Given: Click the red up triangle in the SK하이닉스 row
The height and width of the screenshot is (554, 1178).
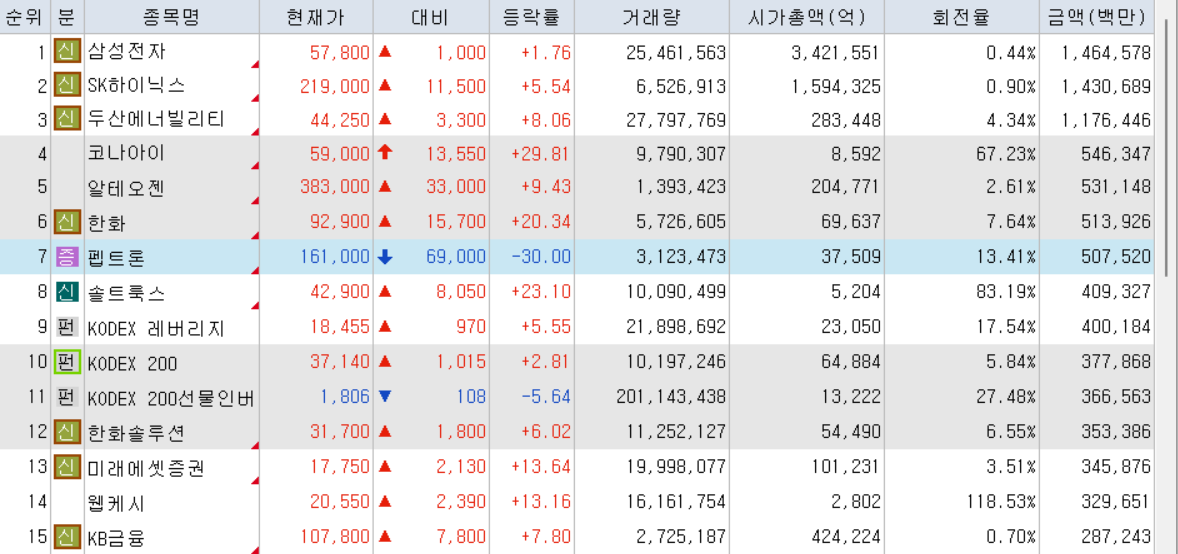Looking at the screenshot, I should tap(385, 85).
